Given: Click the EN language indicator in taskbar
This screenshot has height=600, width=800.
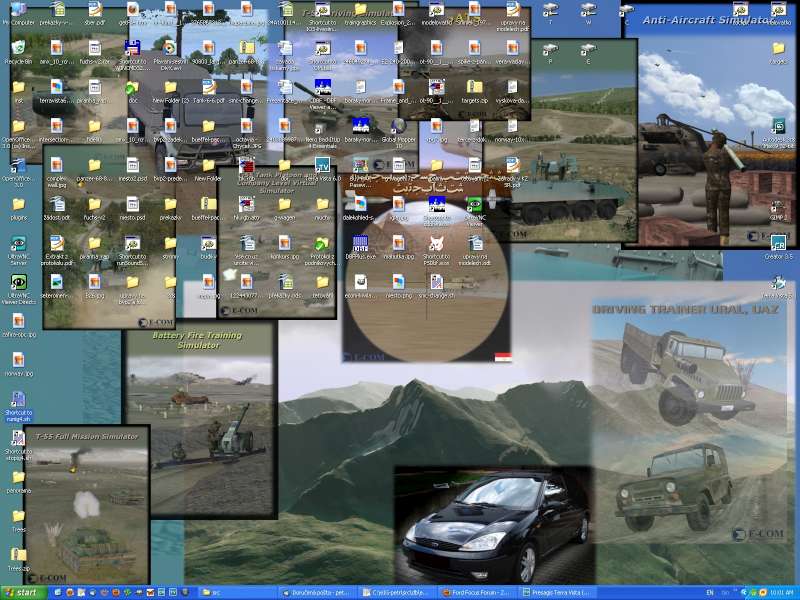Looking at the screenshot, I should point(710,593).
